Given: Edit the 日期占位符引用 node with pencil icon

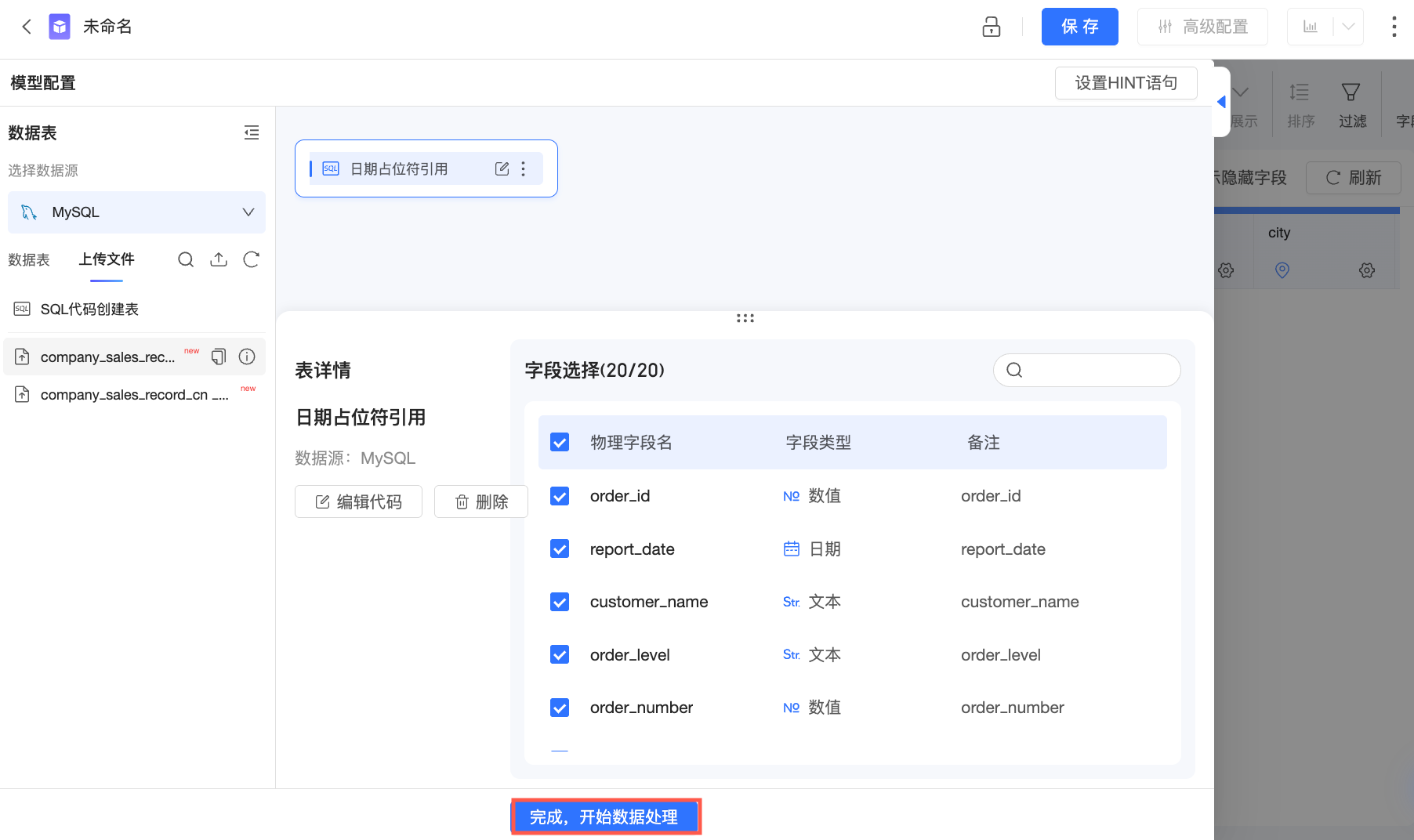Looking at the screenshot, I should click(502, 168).
